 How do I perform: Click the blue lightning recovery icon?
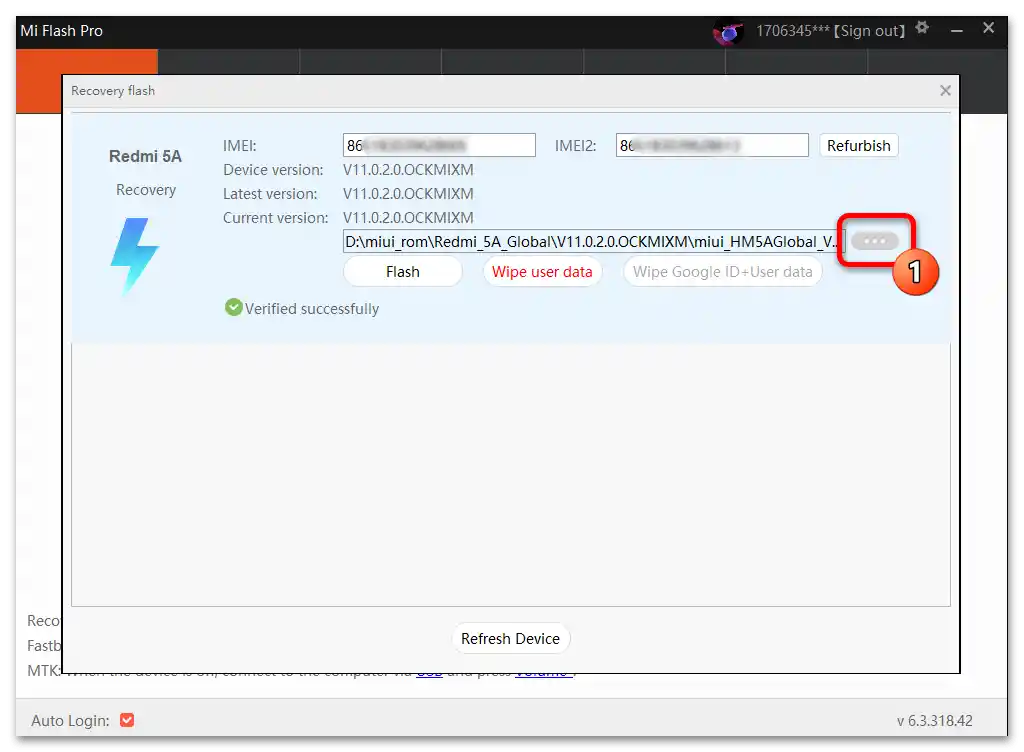(x=134, y=255)
